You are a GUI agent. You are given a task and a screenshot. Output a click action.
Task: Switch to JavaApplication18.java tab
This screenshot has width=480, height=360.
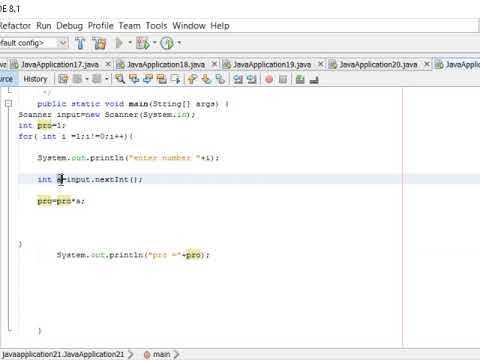(x=166, y=64)
